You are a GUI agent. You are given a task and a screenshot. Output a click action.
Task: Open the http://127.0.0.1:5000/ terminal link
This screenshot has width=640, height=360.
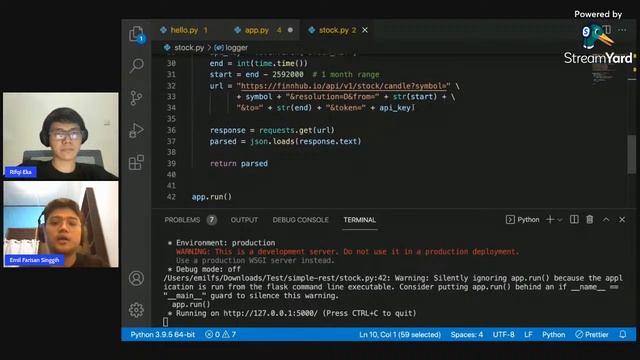click(x=270, y=313)
